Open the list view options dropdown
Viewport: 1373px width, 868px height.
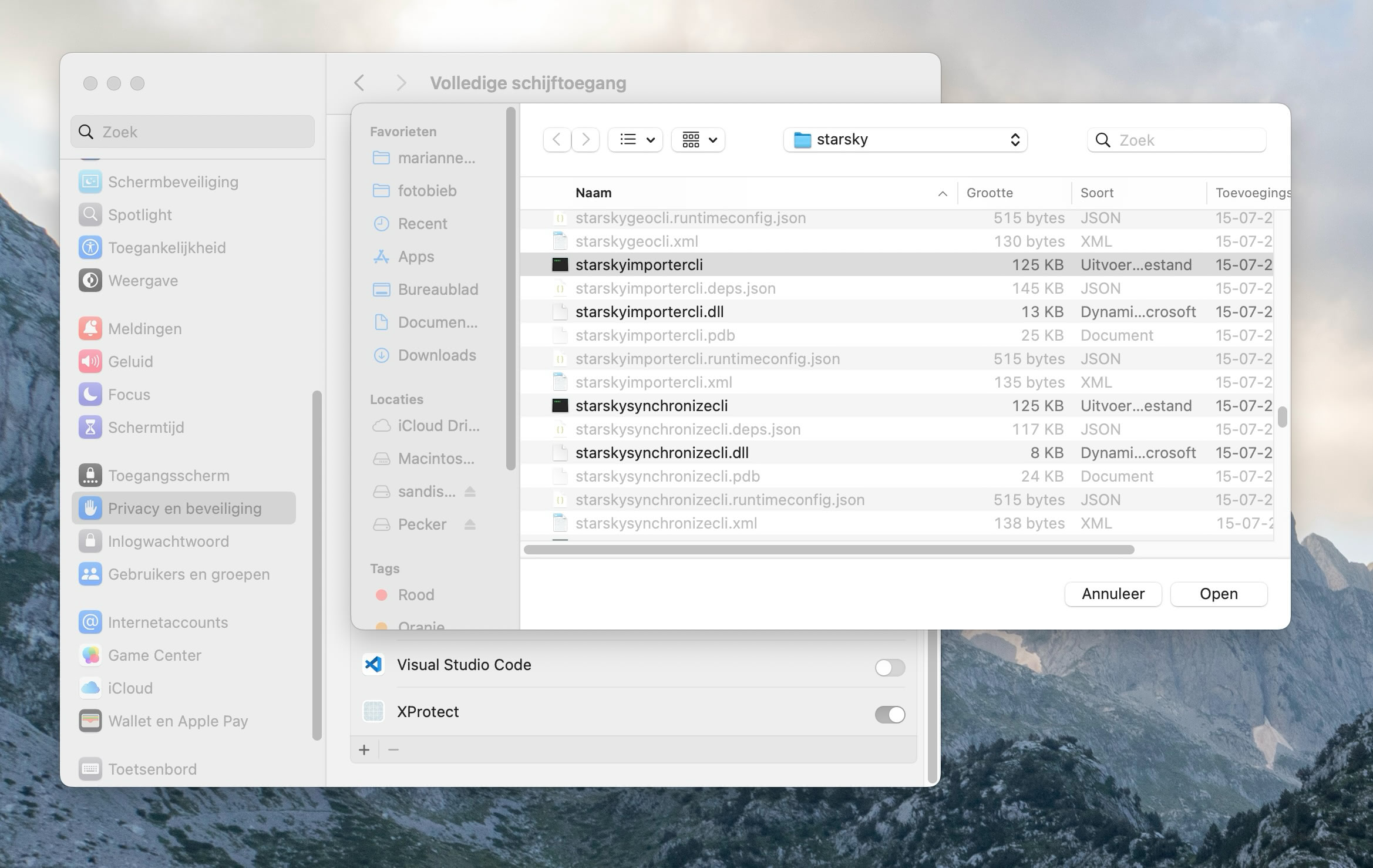635,140
